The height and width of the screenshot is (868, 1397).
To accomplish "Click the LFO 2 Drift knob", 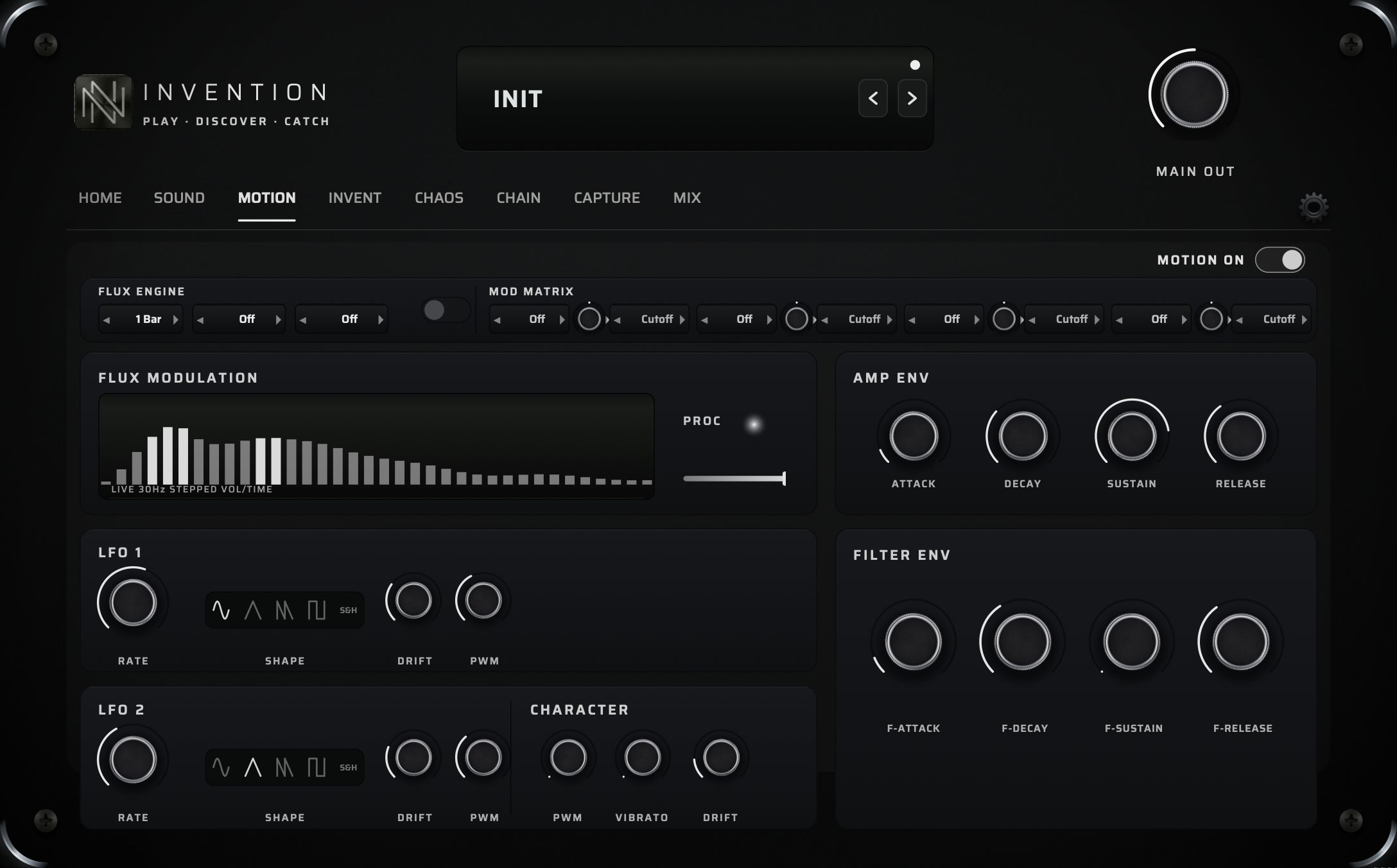I will point(413,758).
